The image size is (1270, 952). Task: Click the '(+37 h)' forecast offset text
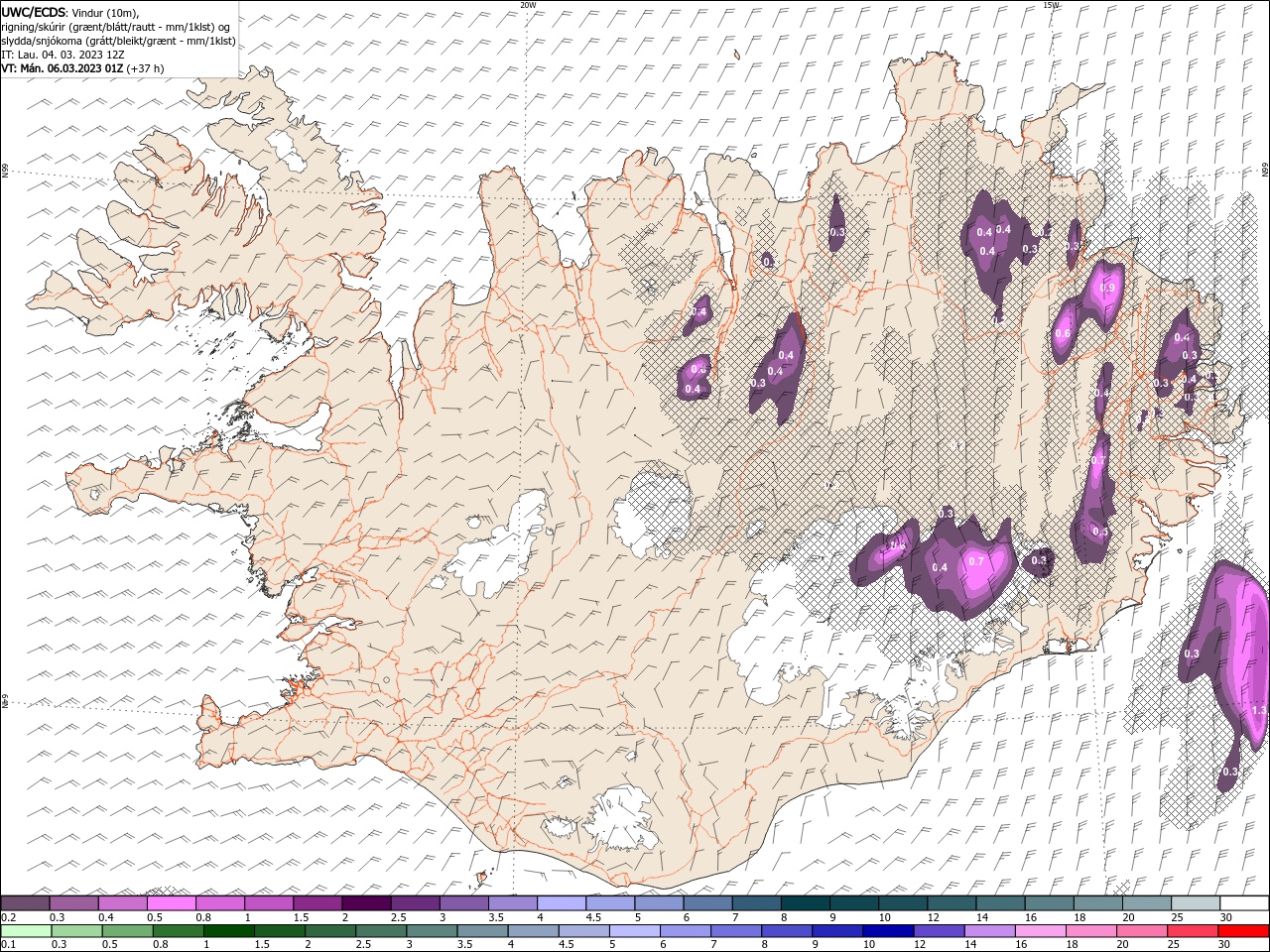point(146,68)
